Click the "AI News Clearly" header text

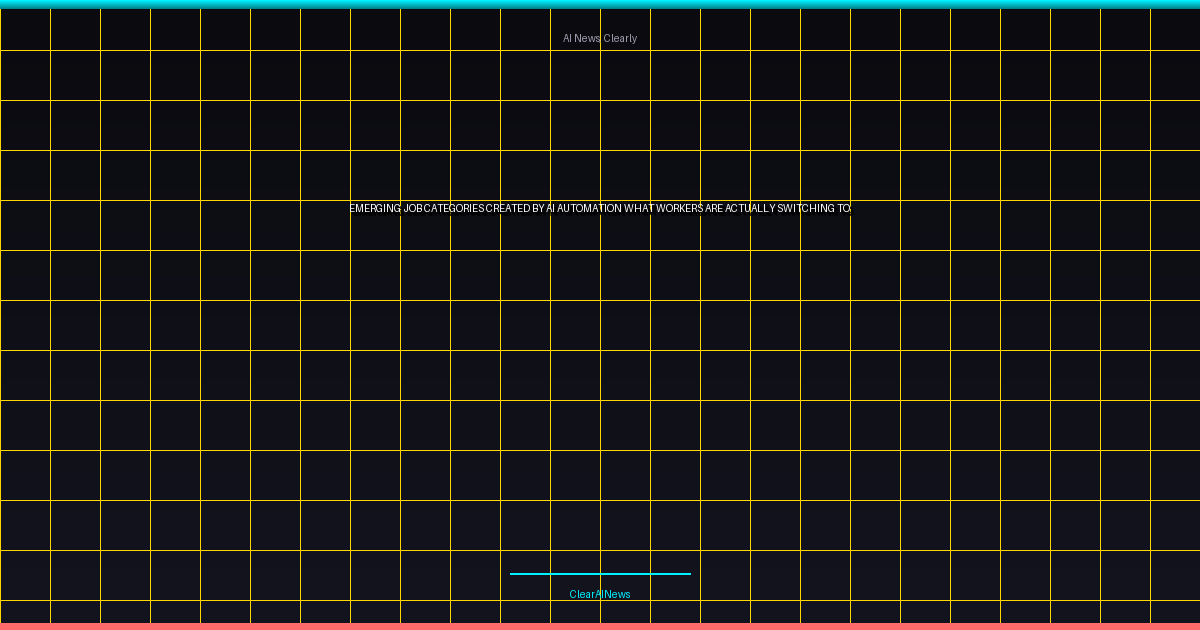600,38
